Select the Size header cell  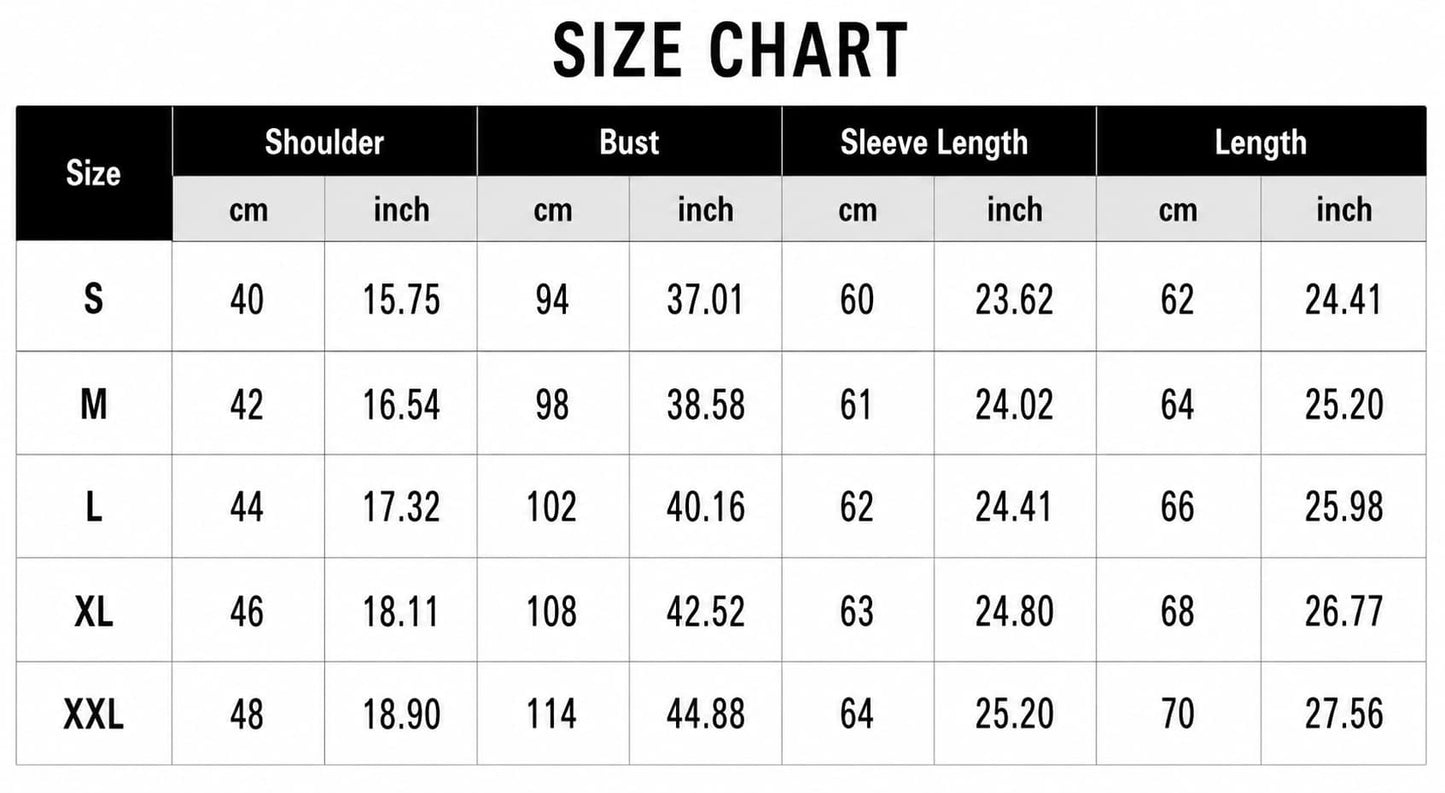pos(94,174)
